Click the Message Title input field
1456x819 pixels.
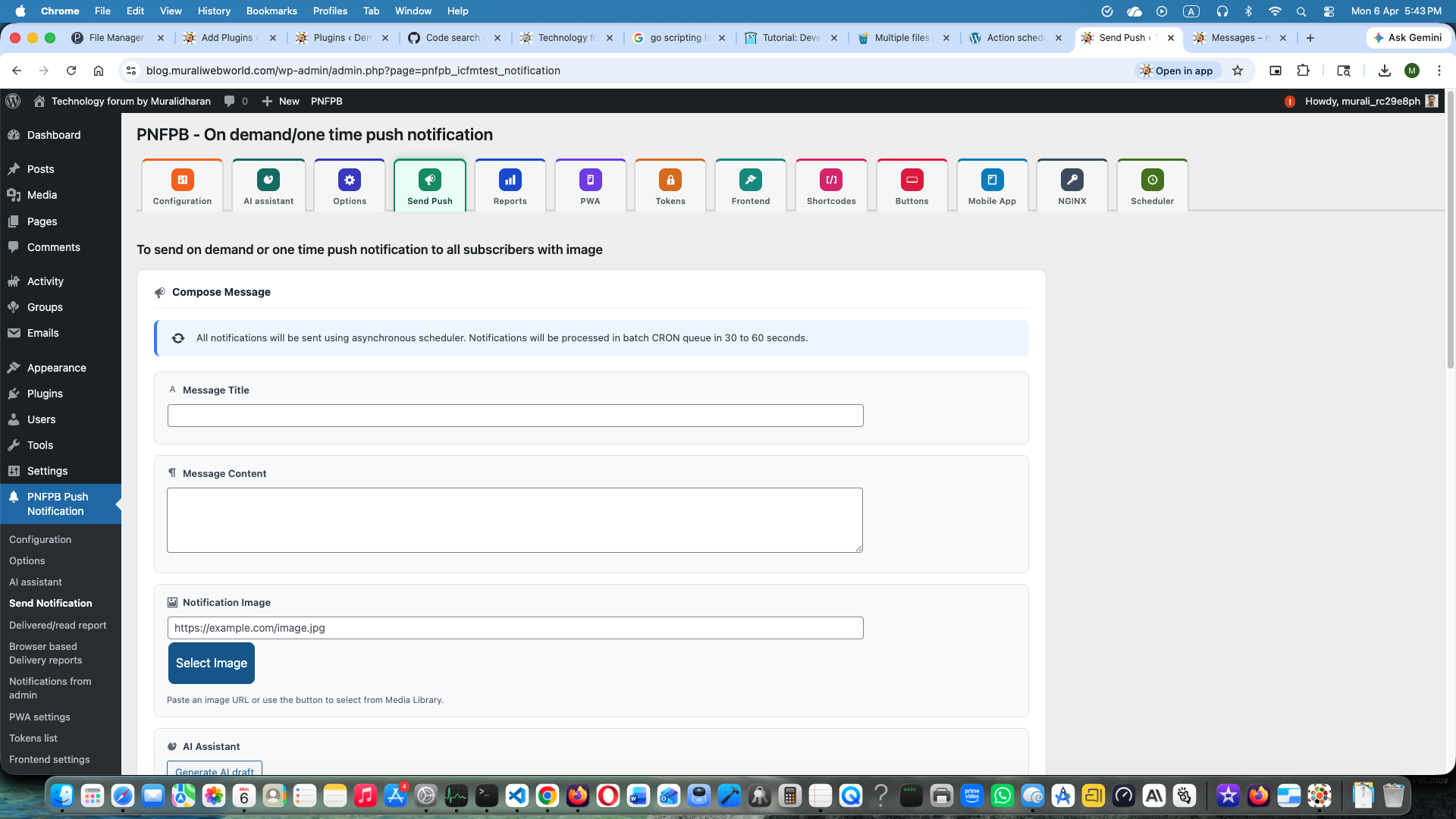(x=515, y=416)
